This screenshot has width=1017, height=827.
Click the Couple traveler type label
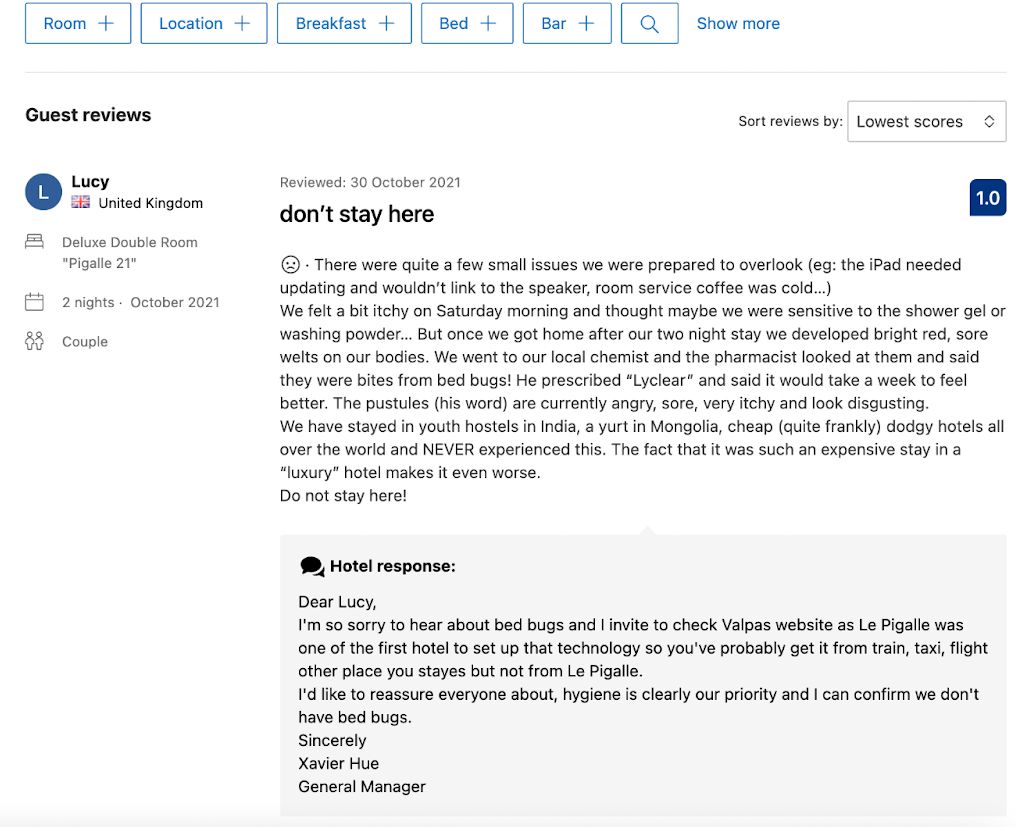(85, 342)
